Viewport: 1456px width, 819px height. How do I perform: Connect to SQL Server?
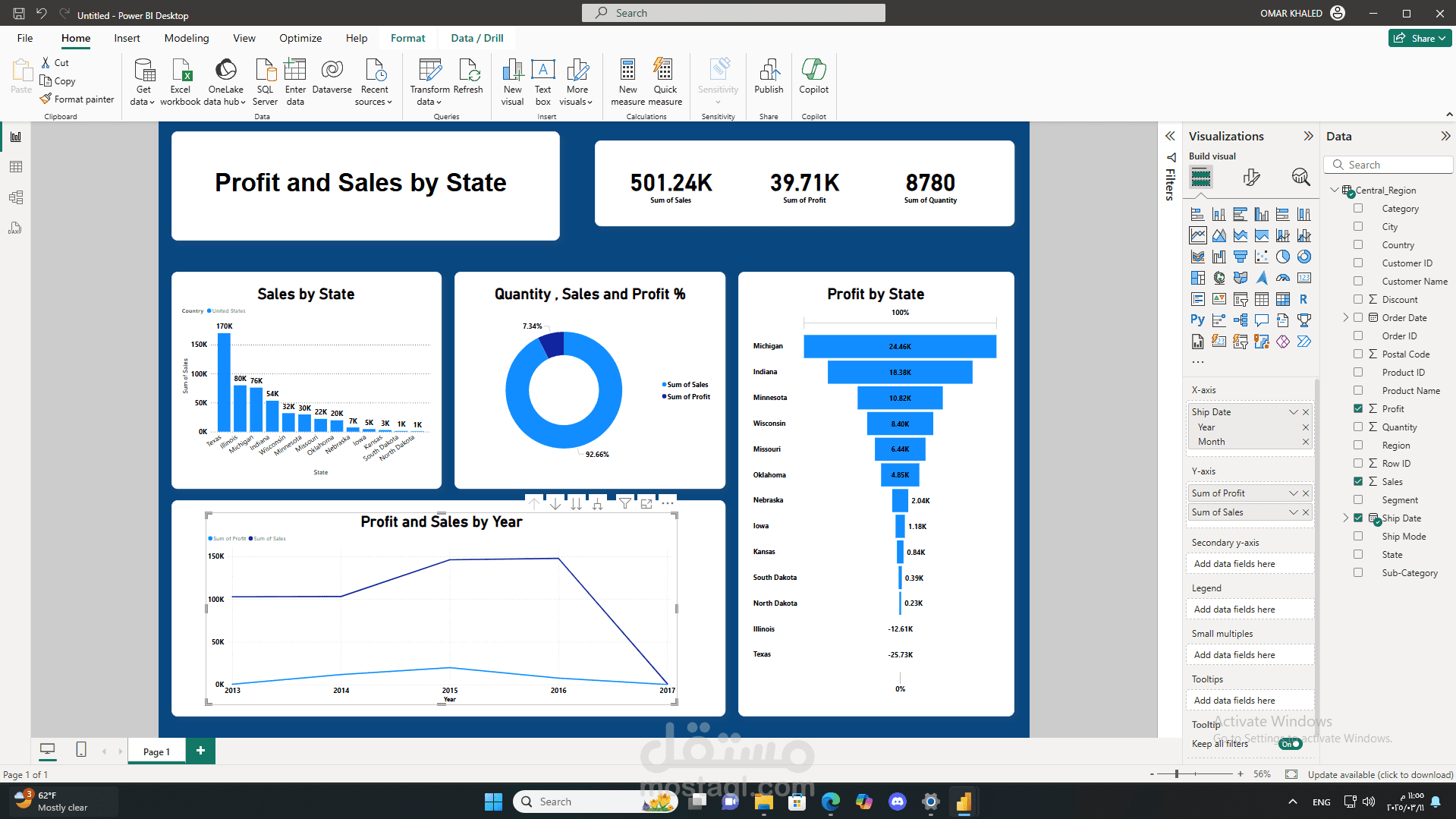pyautogui.click(x=265, y=82)
